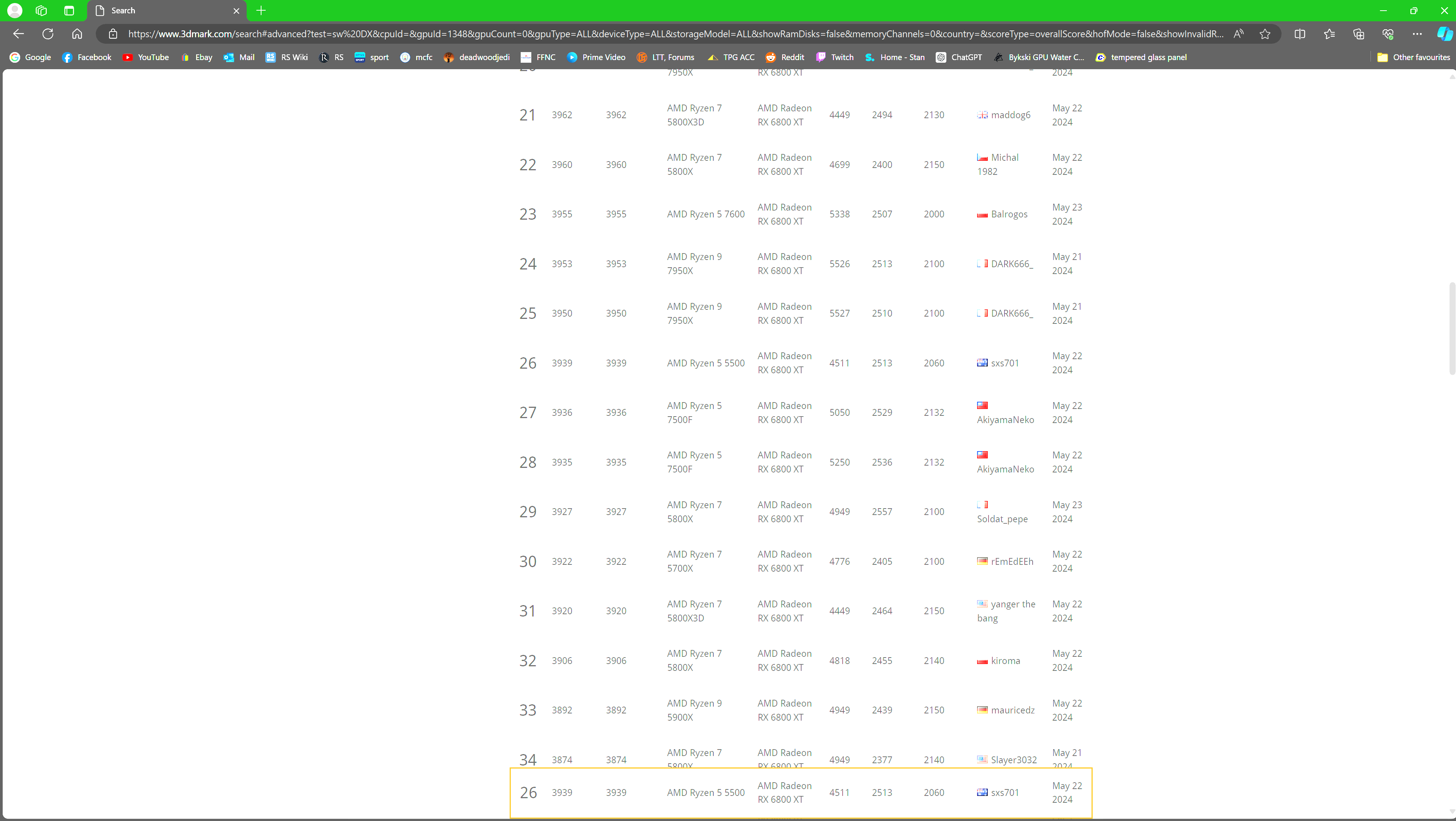Open the Reddit bookmark
This screenshot has height=821, width=1456.
click(785, 57)
